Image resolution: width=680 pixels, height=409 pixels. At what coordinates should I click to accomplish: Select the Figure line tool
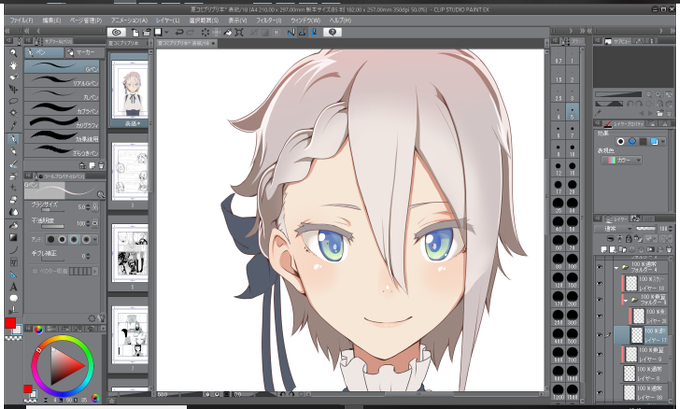(13, 250)
